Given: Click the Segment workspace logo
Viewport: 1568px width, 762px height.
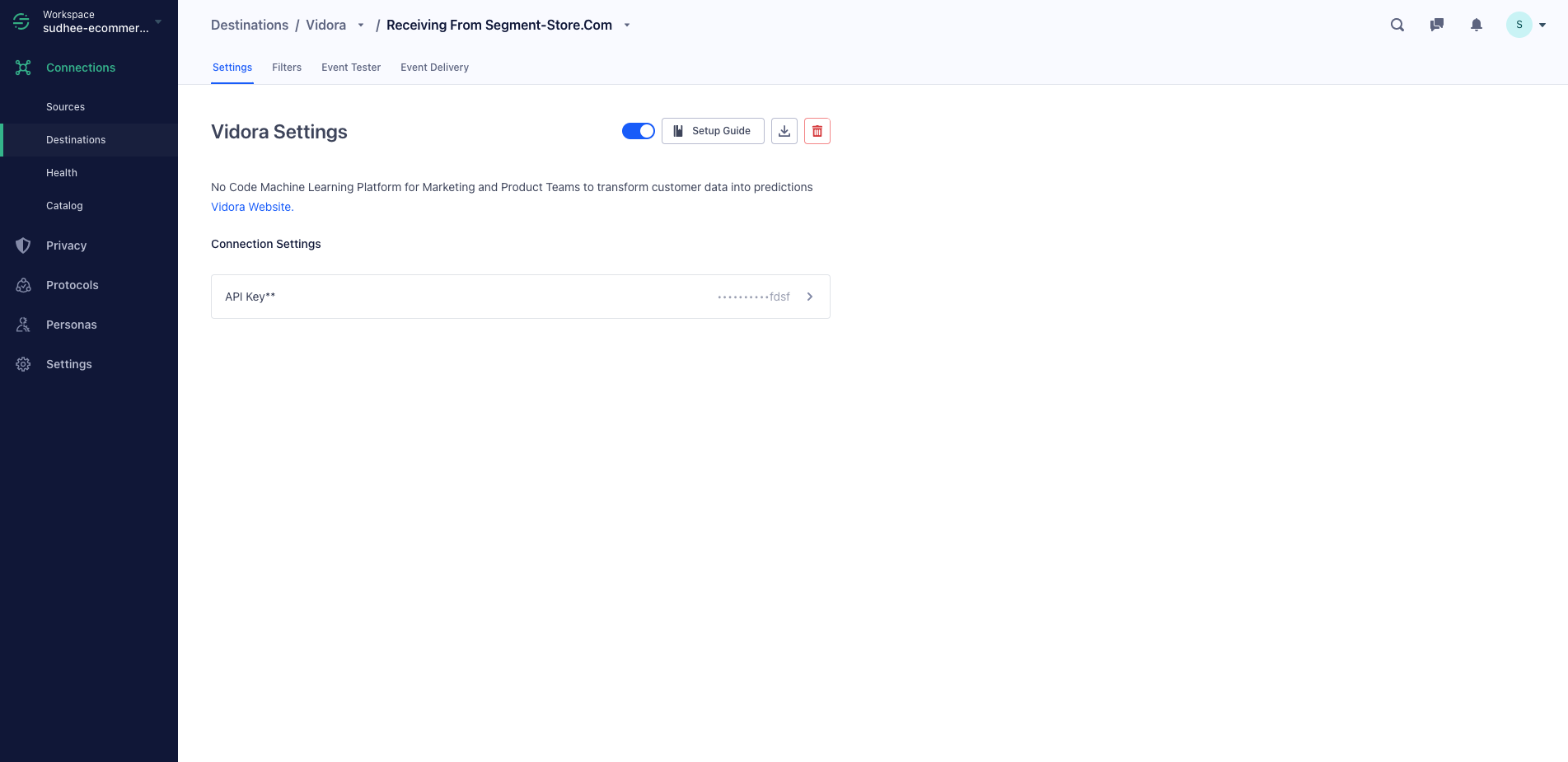Looking at the screenshot, I should click(x=21, y=21).
